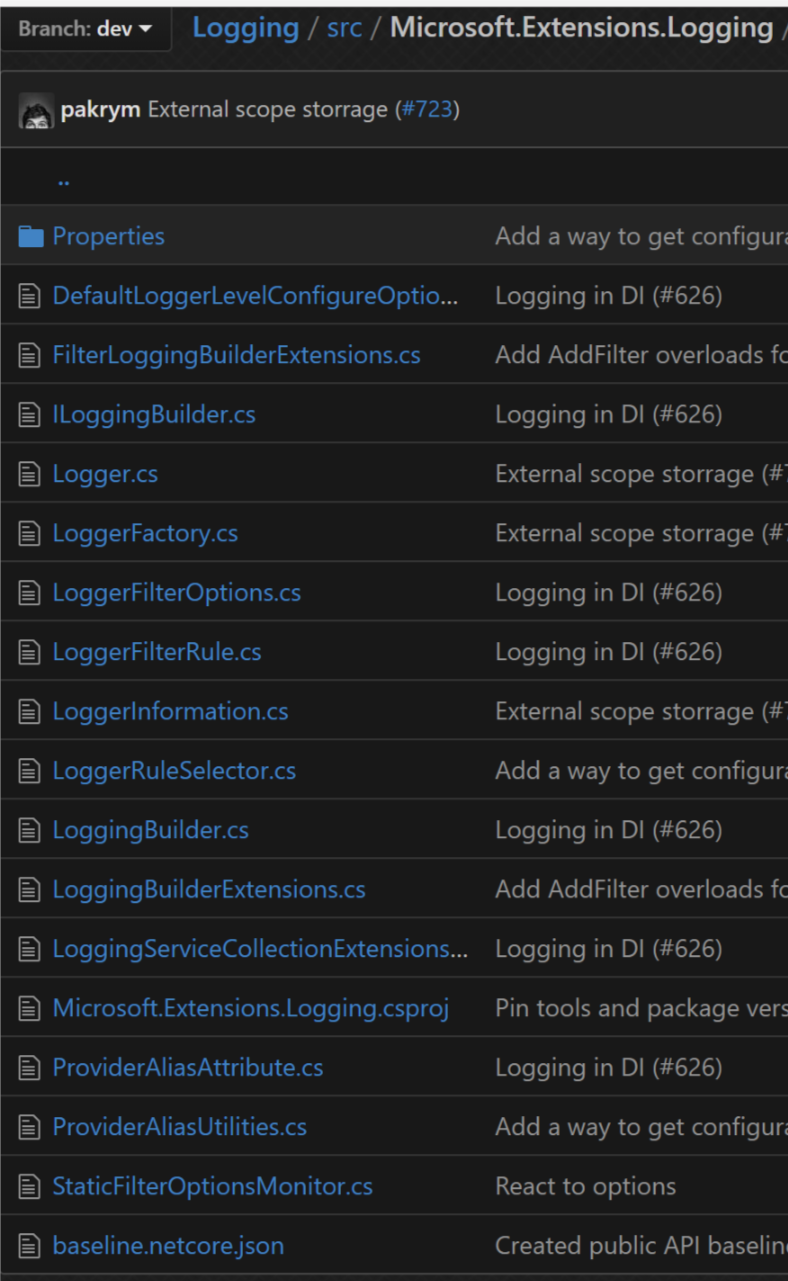
Task: Open 'Logging in DI (#626)' commit for LoggingBuilder.cs
Action: (608, 830)
